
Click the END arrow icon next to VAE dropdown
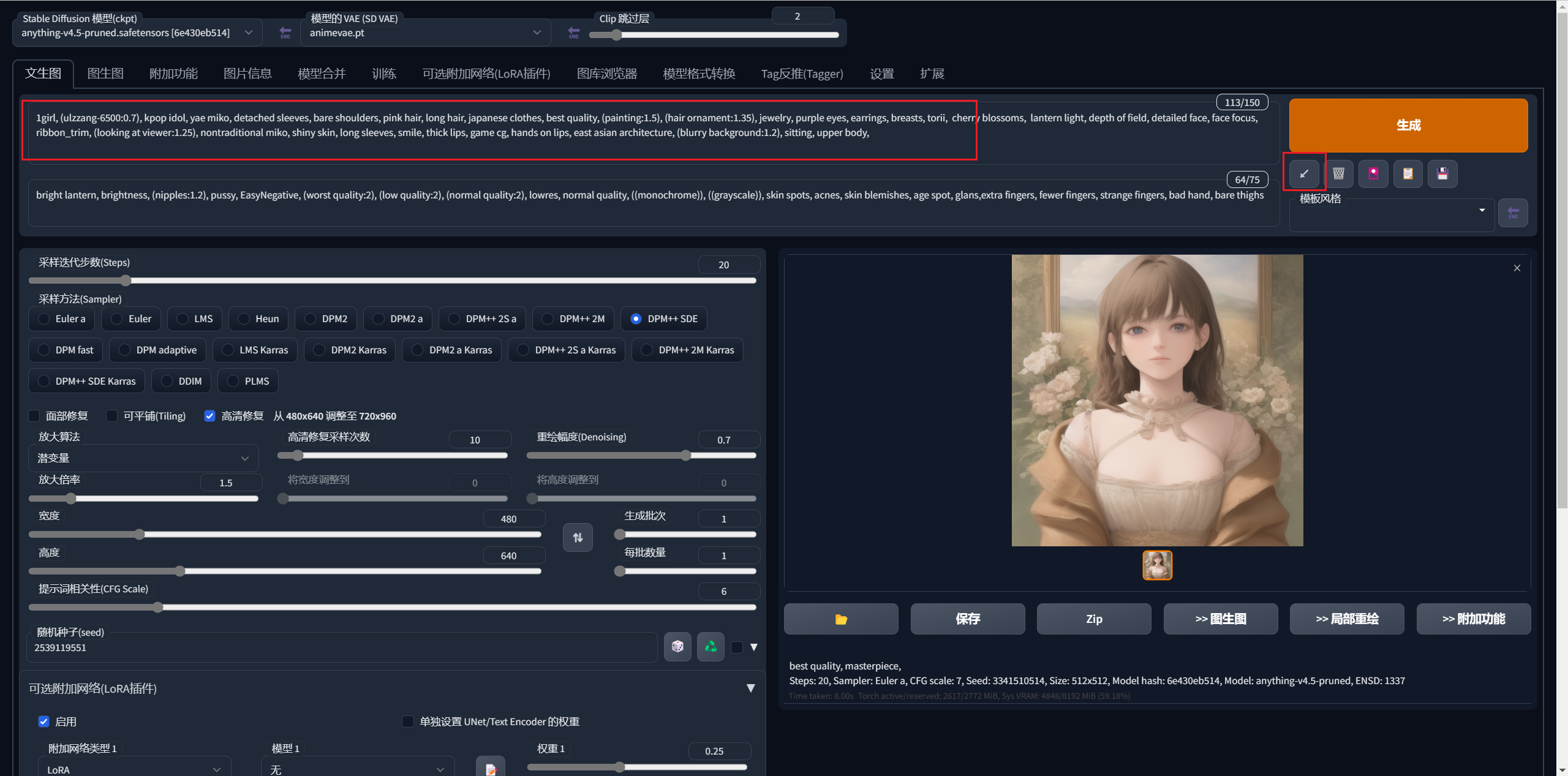[x=573, y=32]
